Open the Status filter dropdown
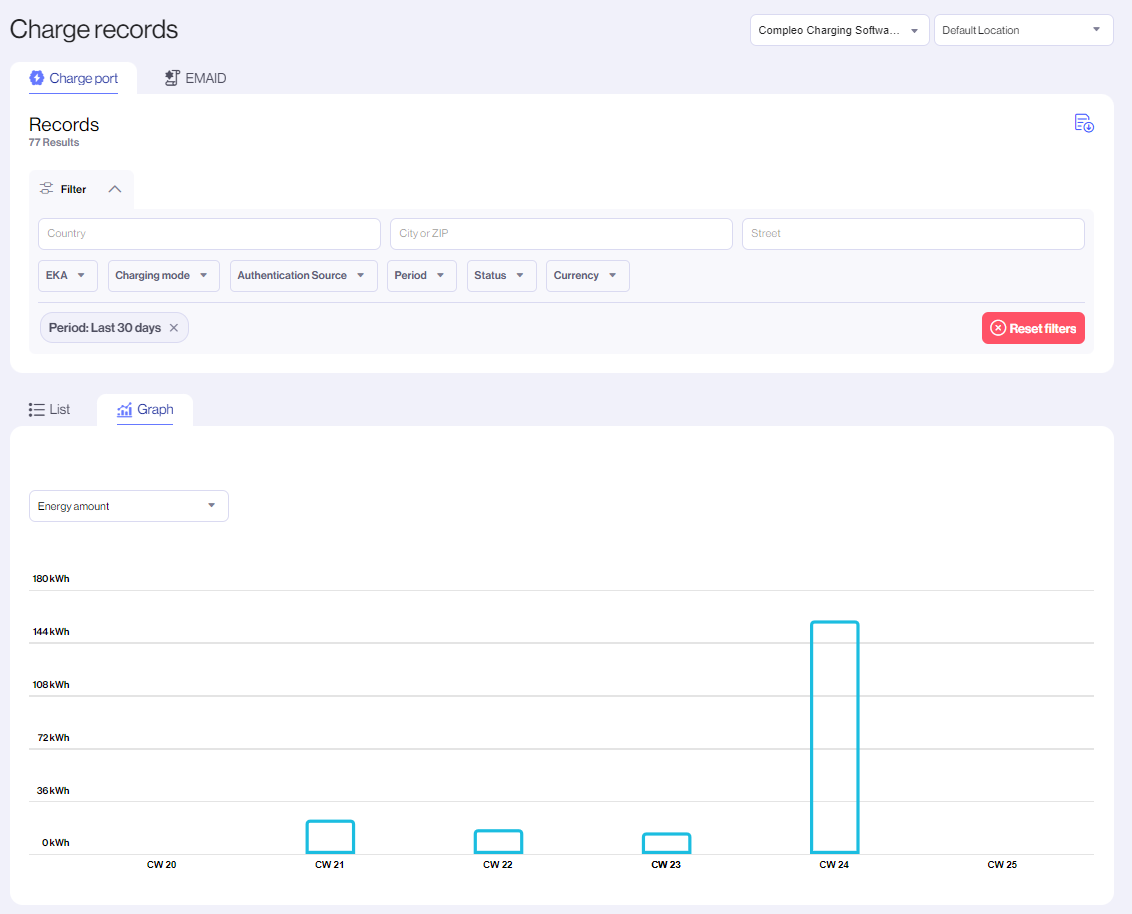The height and width of the screenshot is (914, 1132). click(x=501, y=276)
